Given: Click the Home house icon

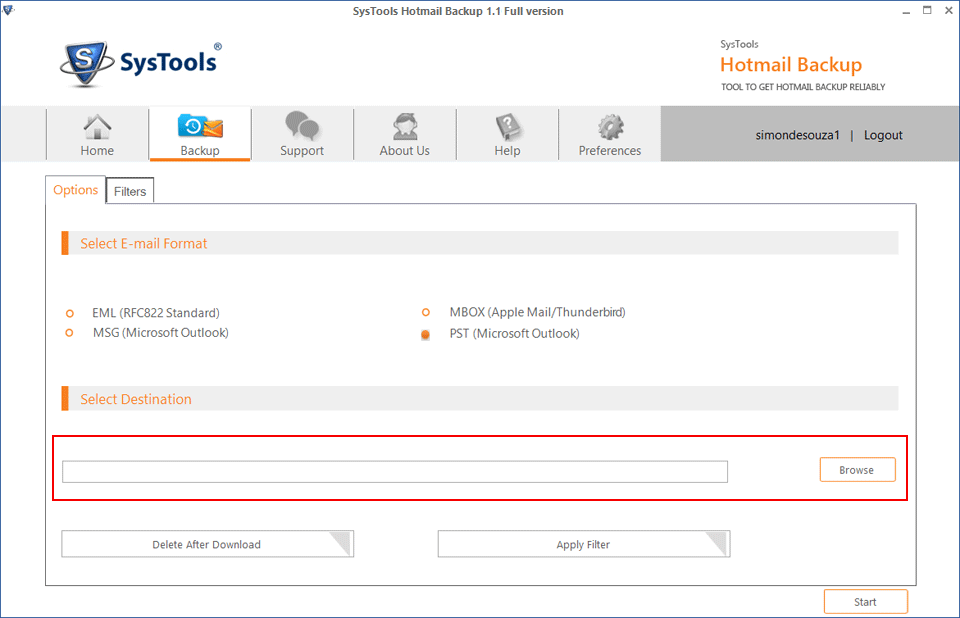Looking at the screenshot, I should (97, 127).
